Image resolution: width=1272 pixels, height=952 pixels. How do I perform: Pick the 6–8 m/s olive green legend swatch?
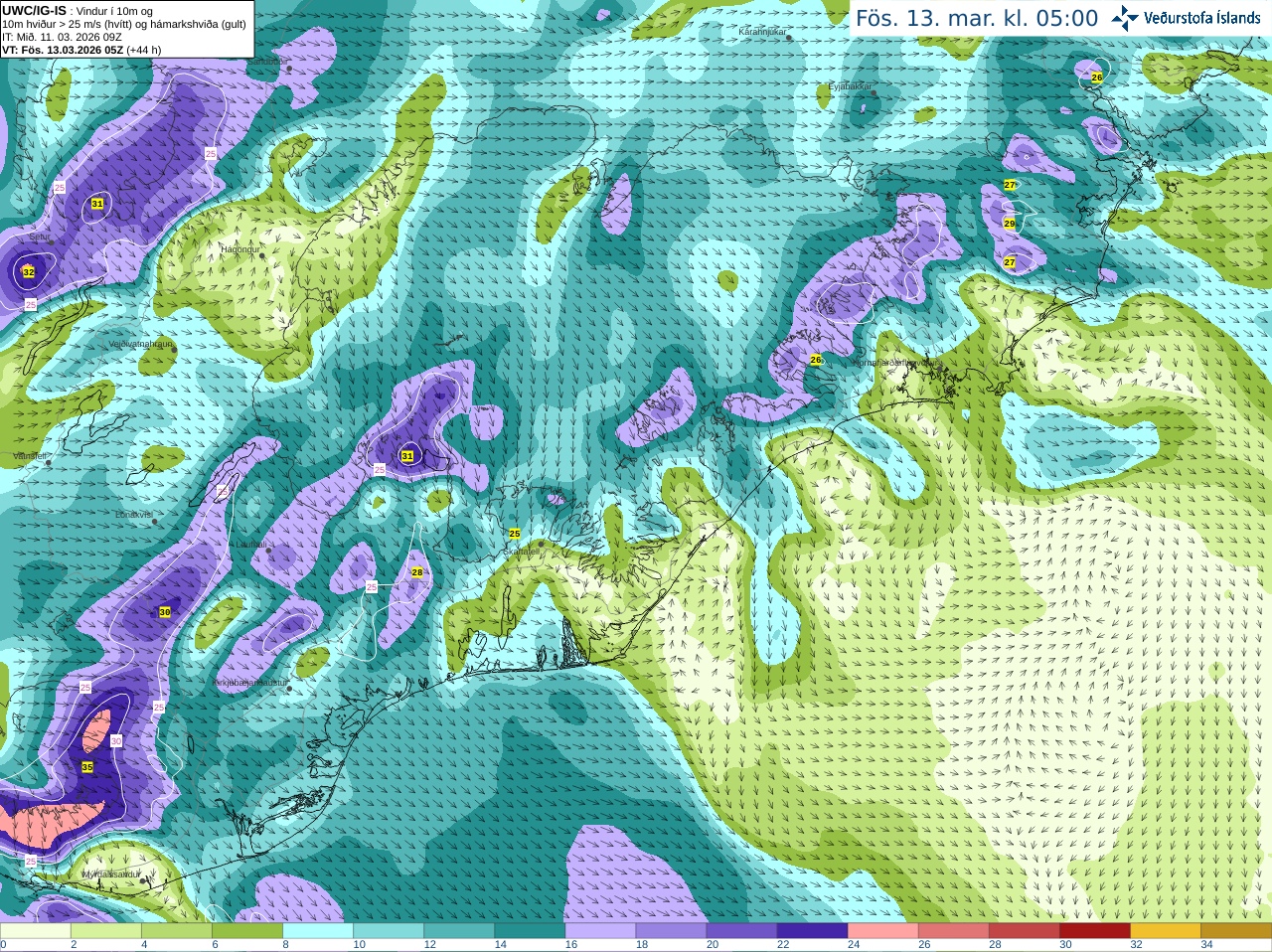pyautogui.click(x=247, y=931)
